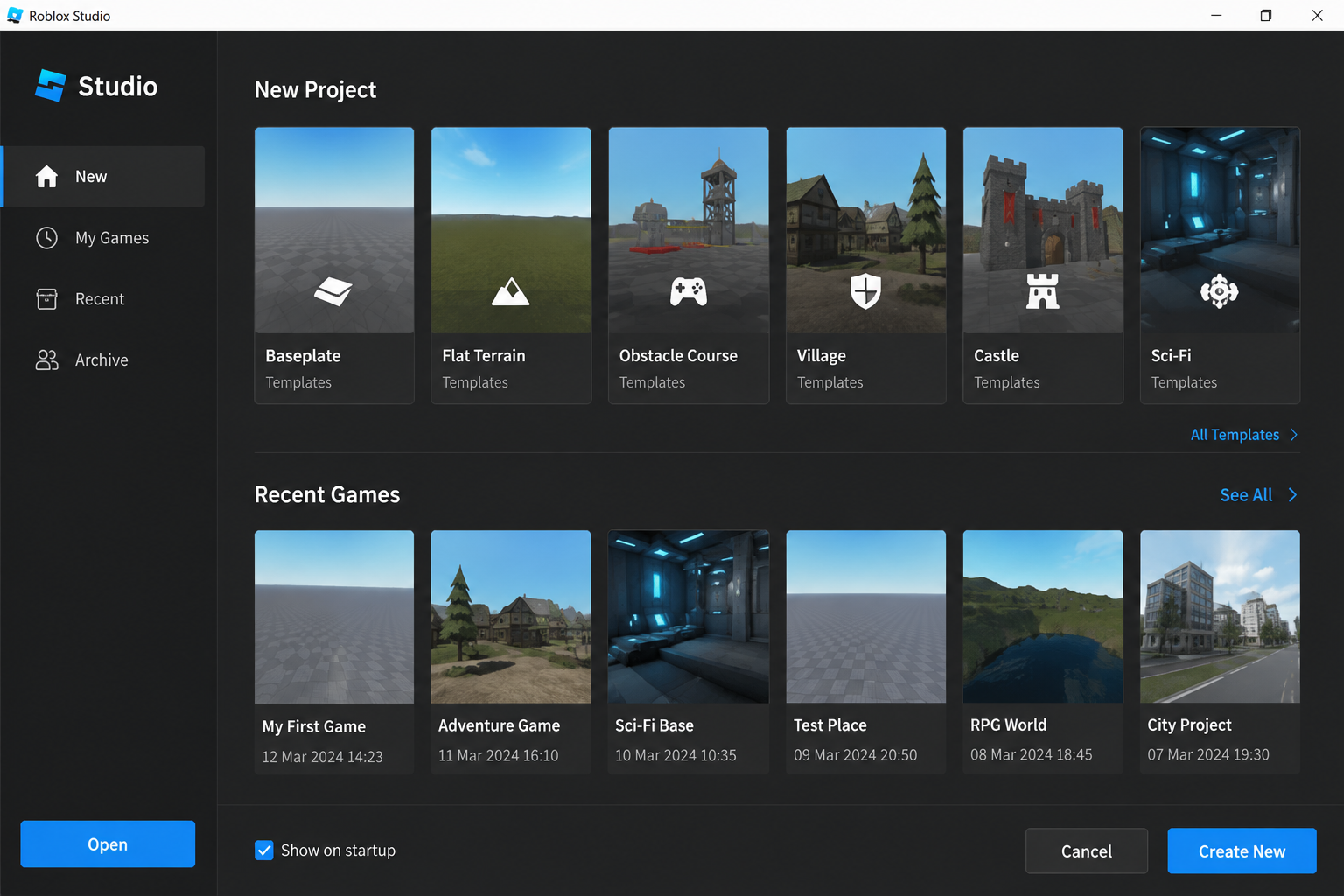Click the Obstacle Course template title

click(678, 356)
